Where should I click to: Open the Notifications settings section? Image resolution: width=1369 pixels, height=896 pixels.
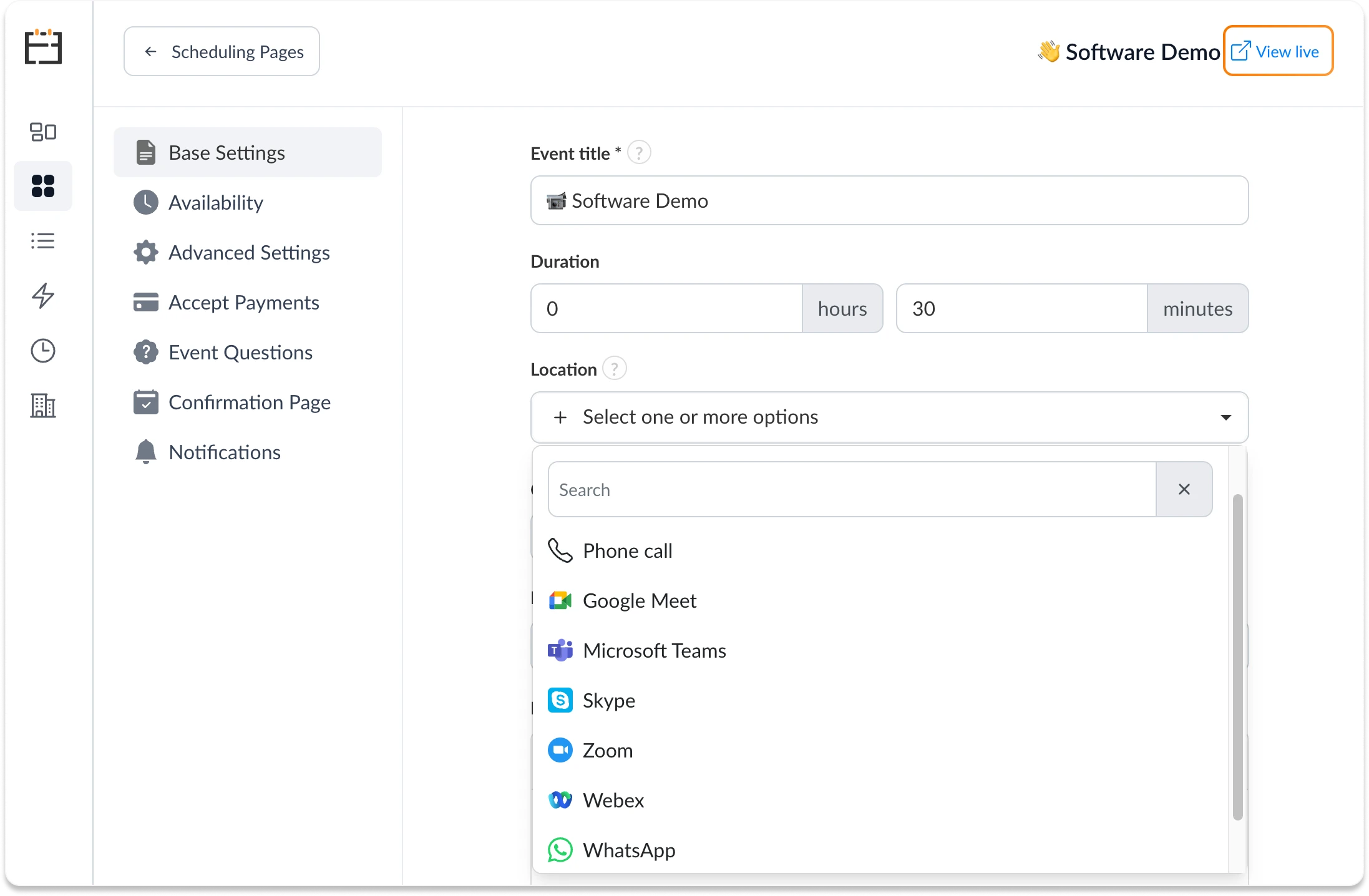pos(225,452)
